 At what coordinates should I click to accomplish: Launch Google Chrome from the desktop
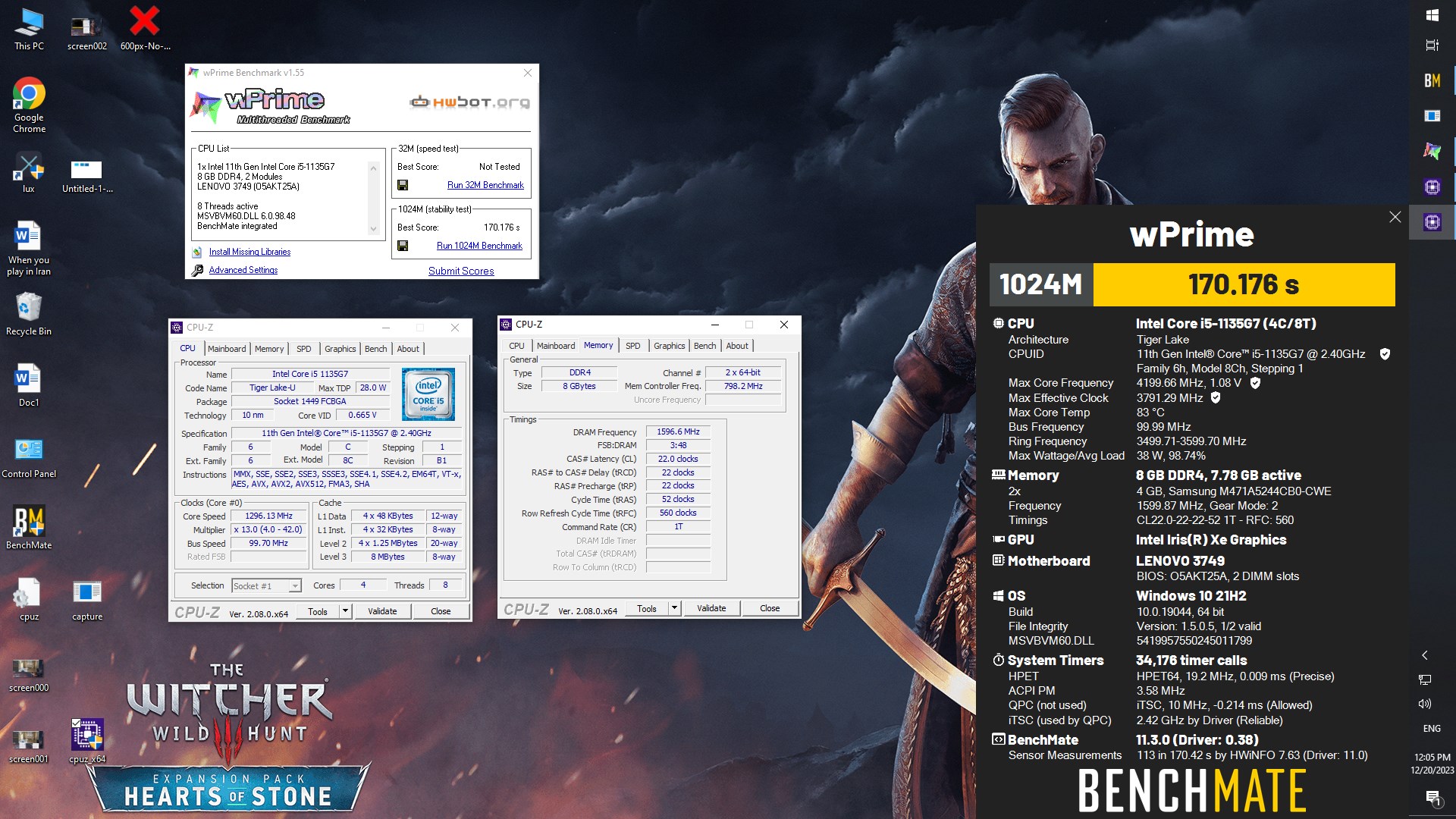29,105
